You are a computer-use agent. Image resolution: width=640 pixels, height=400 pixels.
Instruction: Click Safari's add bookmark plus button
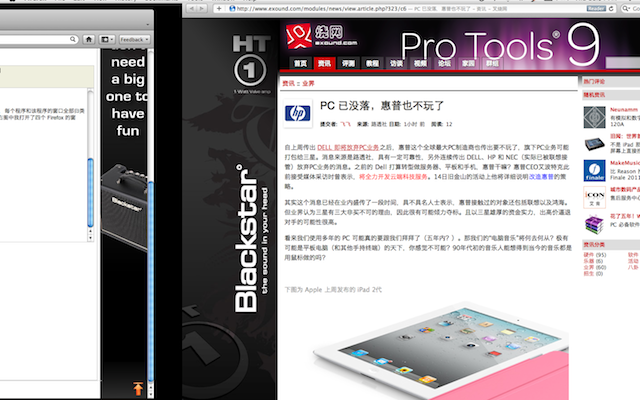pyautogui.click(x=219, y=9)
